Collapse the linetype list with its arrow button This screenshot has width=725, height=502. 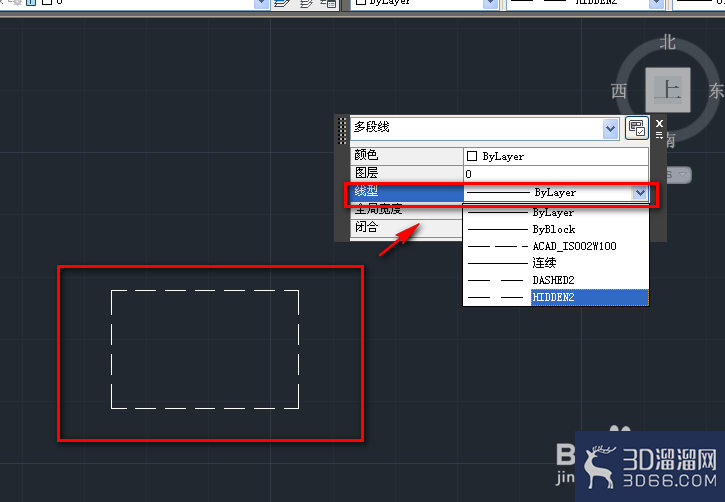coord(640,192)
